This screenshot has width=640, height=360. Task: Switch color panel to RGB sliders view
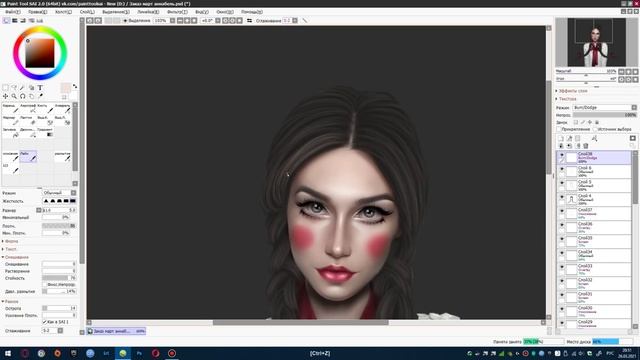click(x=15, y=20)
